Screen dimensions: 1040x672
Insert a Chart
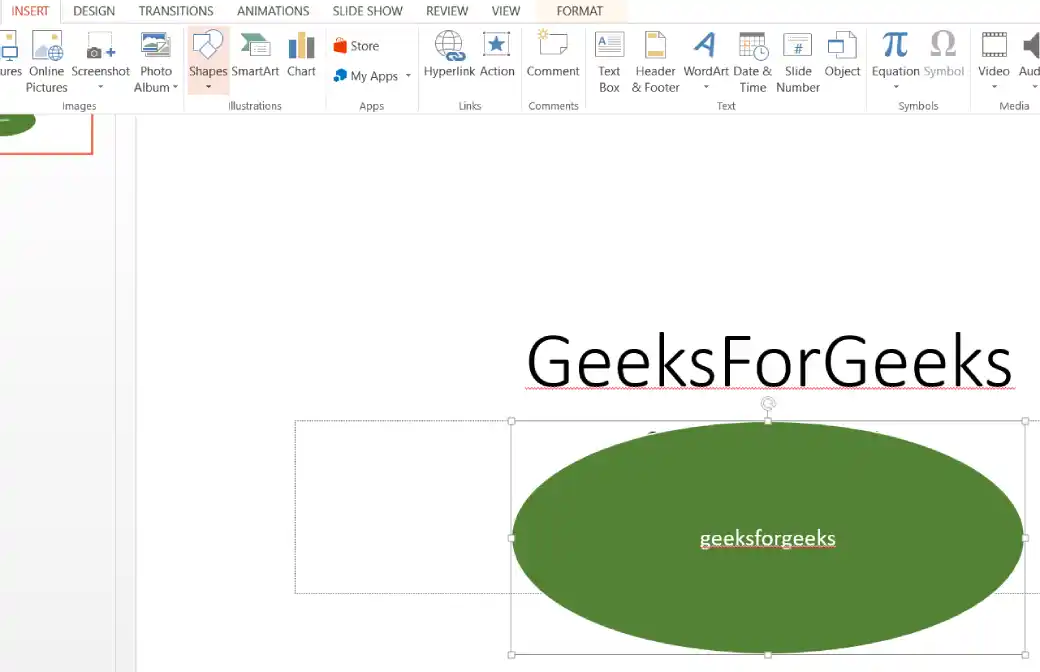301,54
